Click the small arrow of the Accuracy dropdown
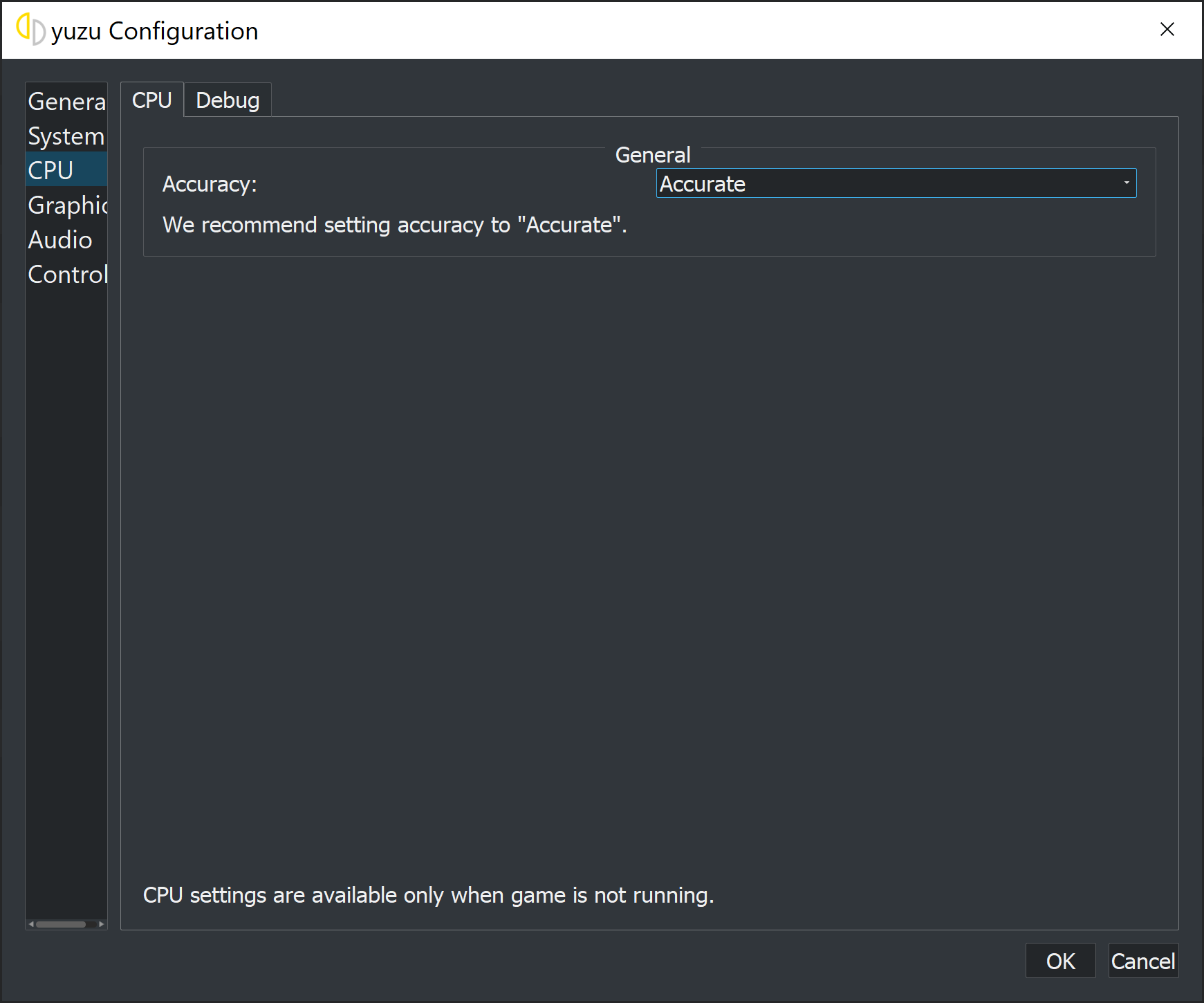This screenshot has height=1003, width=1204. (x=1127, y=183)
